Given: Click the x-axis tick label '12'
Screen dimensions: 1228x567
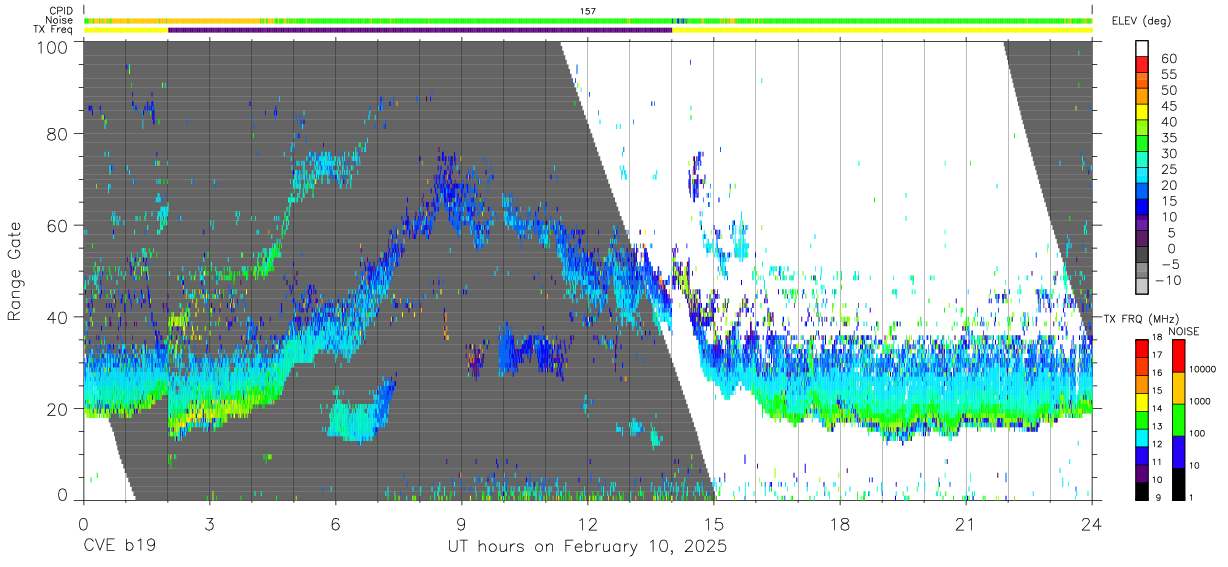Looking at the screenshot, I should (x=587, y=524).
